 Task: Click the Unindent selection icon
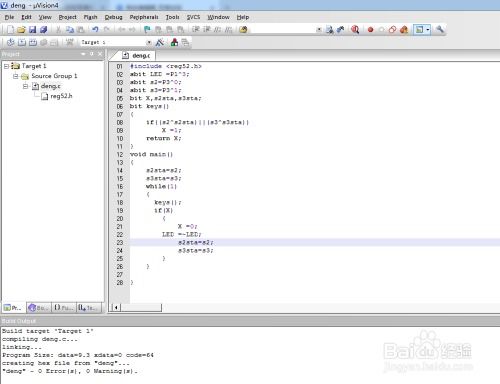207,30
